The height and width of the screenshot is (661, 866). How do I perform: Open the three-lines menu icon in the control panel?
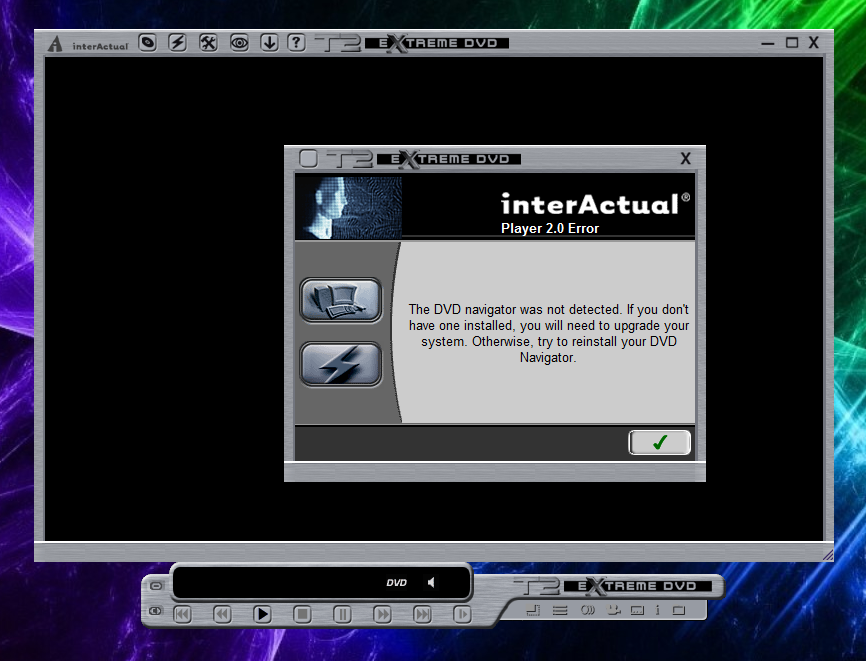(560, 610)
